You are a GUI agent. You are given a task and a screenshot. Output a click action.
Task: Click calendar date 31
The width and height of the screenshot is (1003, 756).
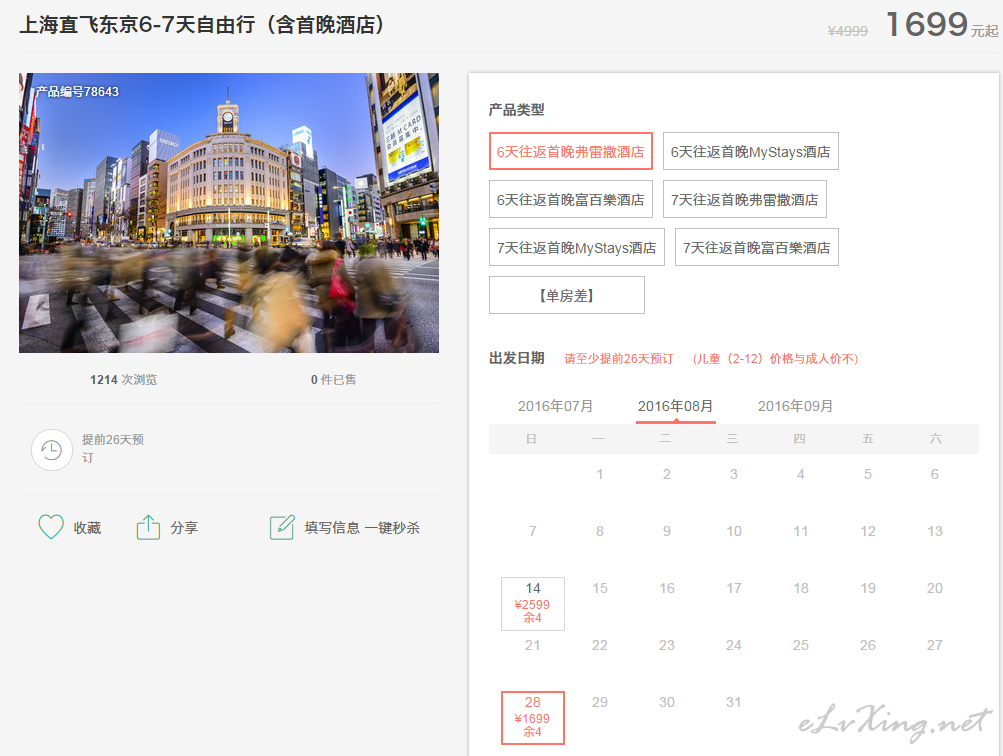point(734,702)
